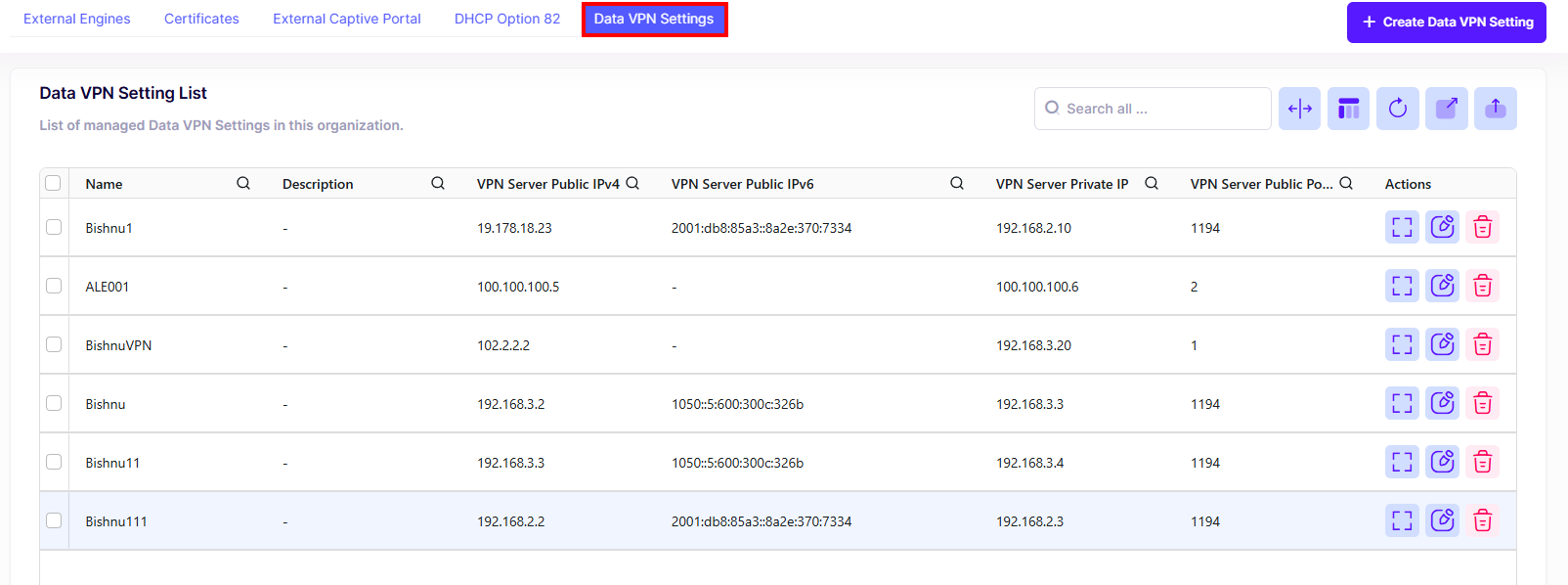Click private IP 192.168.2.10
The height and width of the screenshot is (585, 1568).
tap(1033, 228)
